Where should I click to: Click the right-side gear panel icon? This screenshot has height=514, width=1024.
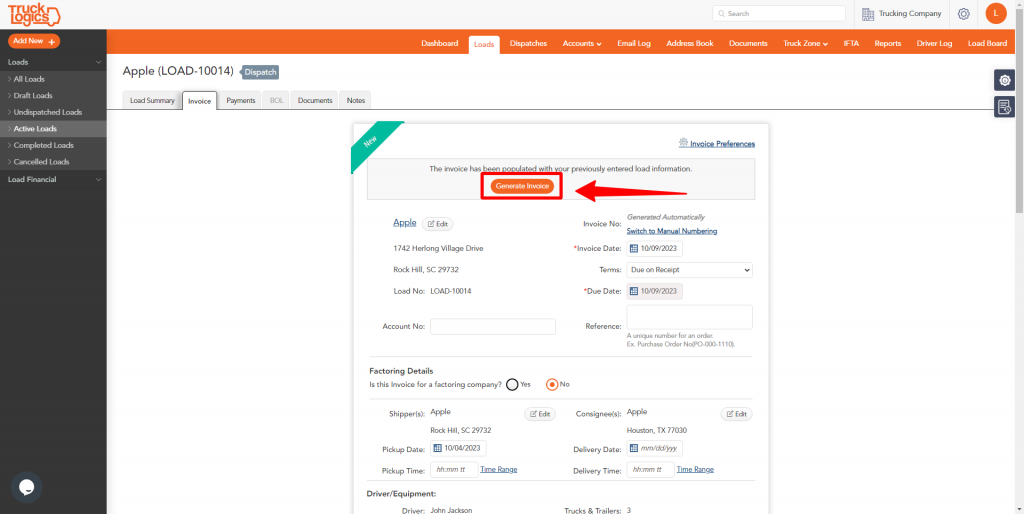[x=1004, y=80]
